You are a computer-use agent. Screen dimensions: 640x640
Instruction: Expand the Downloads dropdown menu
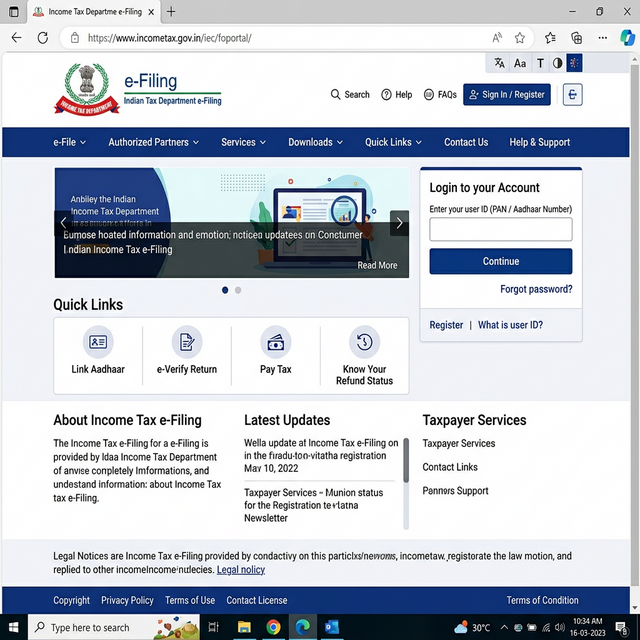pyautogui.click(x=315, y=142)
